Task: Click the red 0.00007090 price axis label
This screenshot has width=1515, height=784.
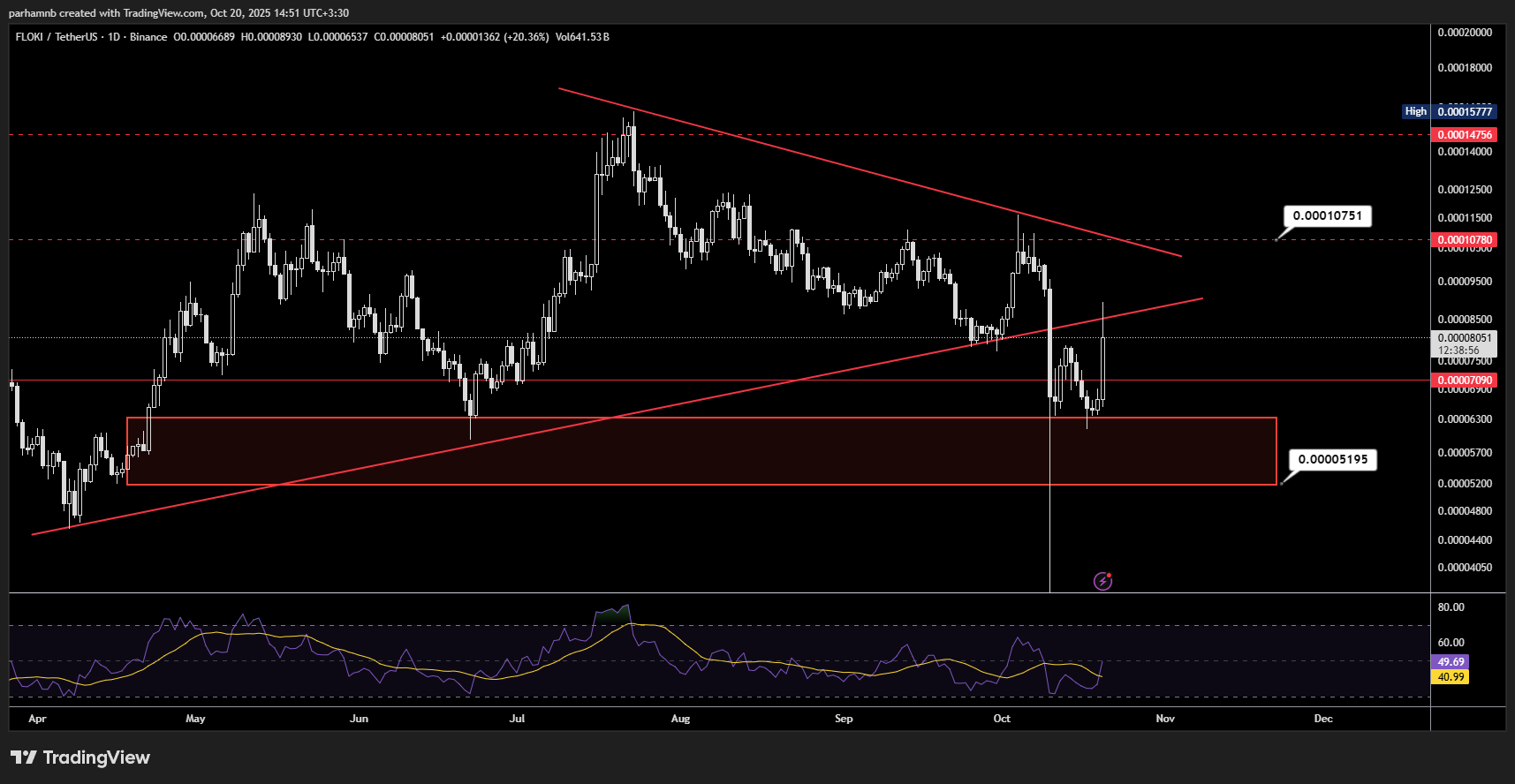Action: (x=1464, y=381)
